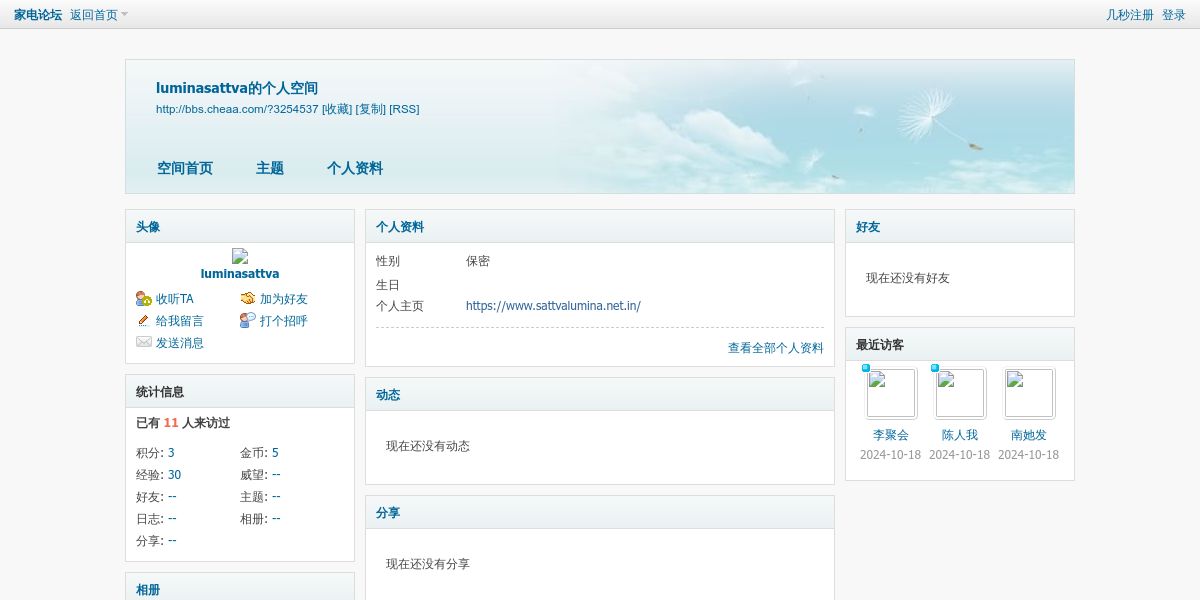The height and width of the screenshot is (600, 1200).
Task: Click the 发送消息 envelope icon
Action: pyautogui.click(x=144, y=343)
